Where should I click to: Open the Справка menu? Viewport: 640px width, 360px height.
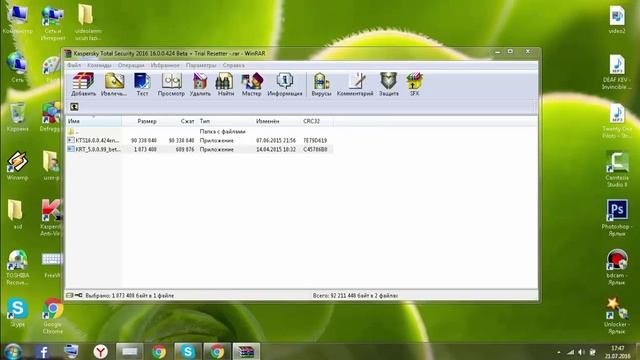click(233, 65)
